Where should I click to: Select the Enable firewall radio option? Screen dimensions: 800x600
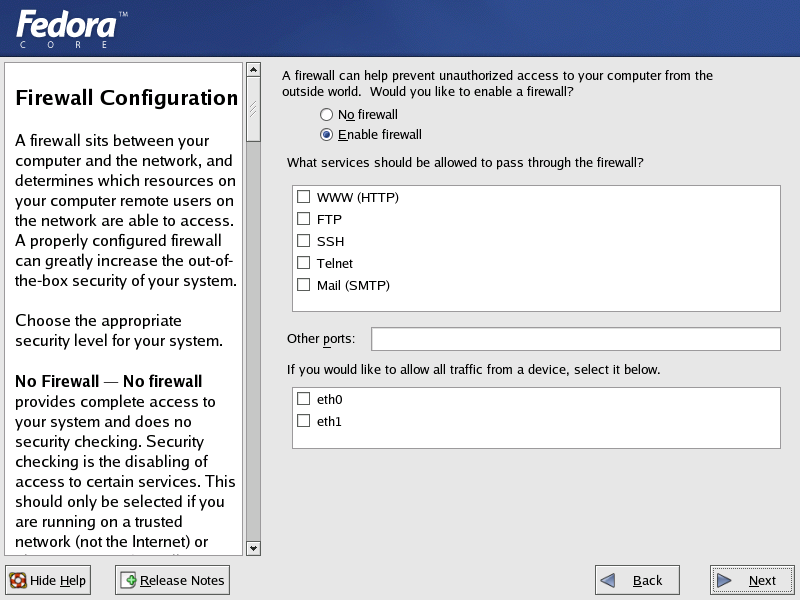click(x=327, y=135)
